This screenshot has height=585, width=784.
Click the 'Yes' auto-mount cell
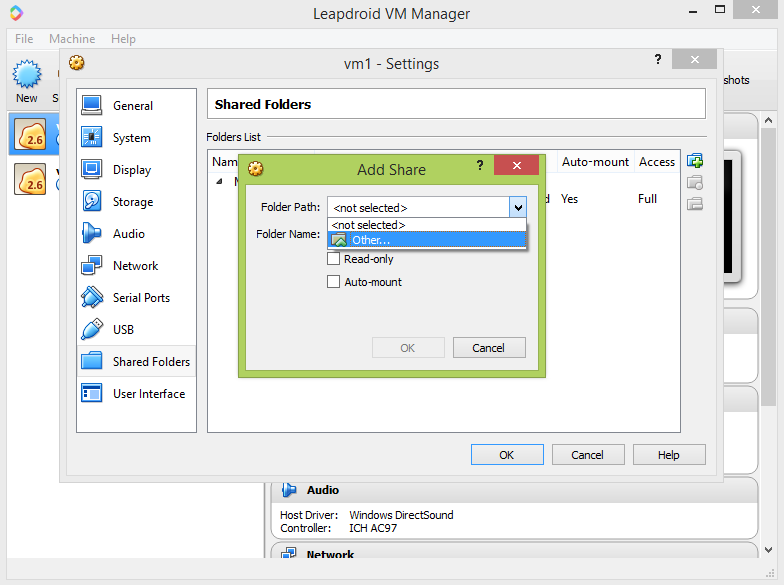coord(570,199)
